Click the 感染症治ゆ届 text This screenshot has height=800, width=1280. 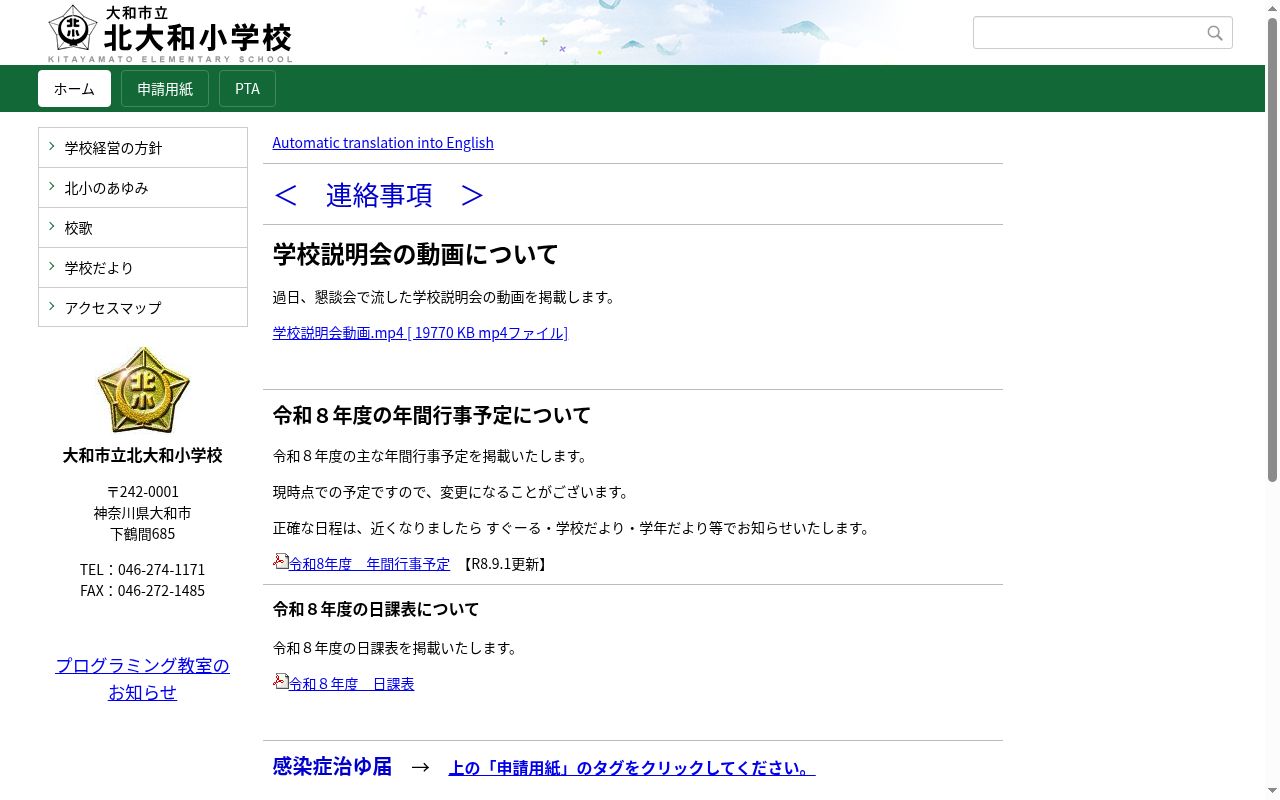click(x=332, y=767)
